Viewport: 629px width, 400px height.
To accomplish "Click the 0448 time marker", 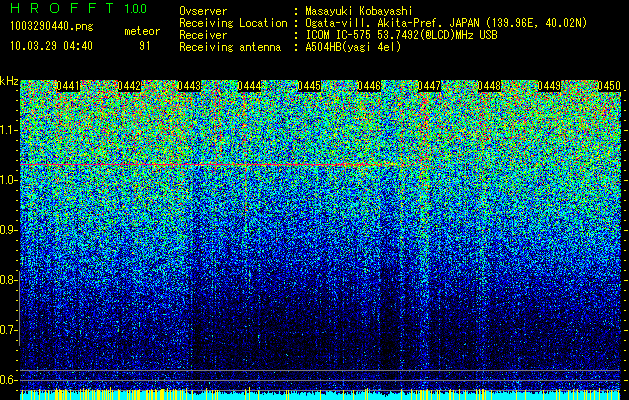I will [x=489, y=86].
